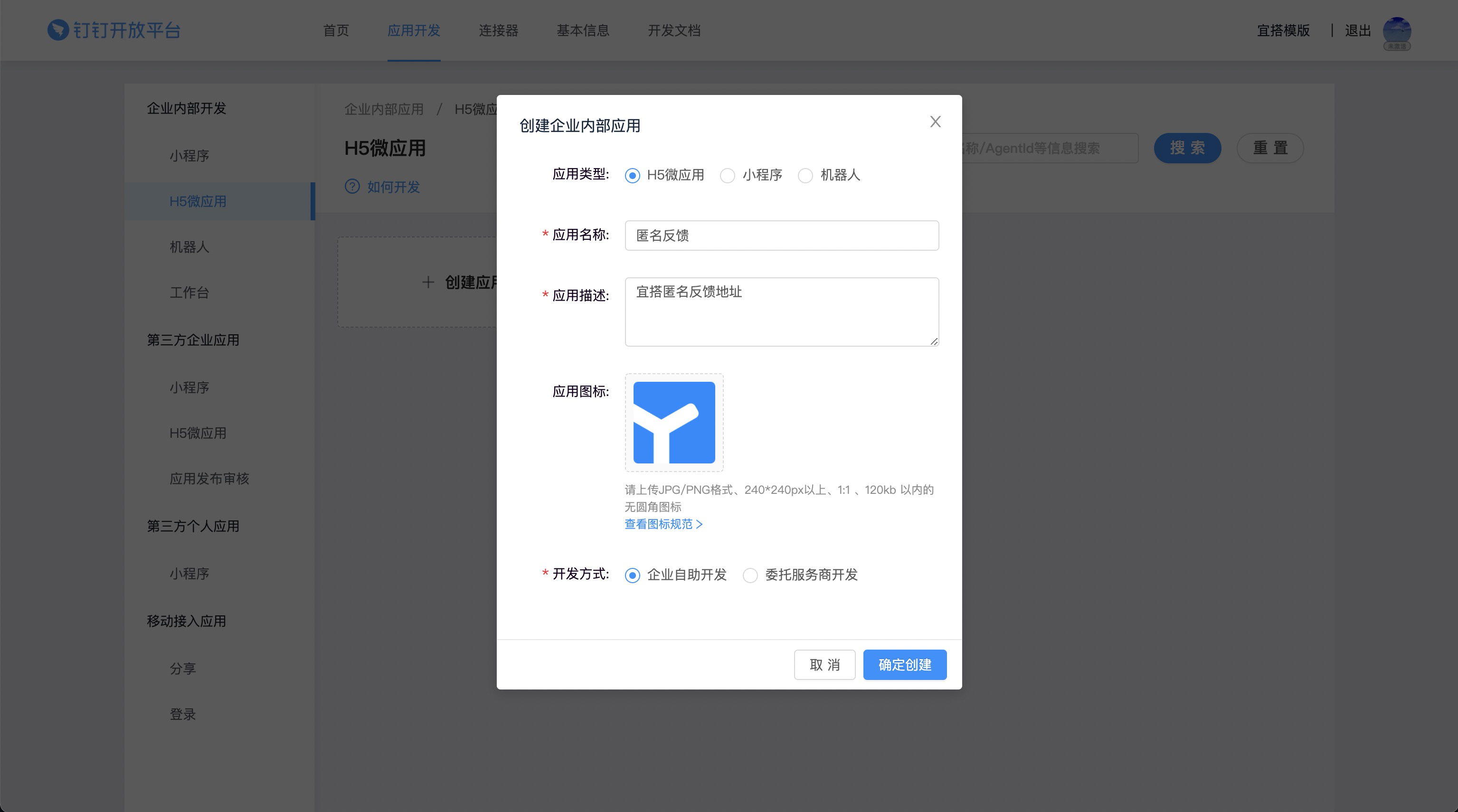This screenshot has height=812, width=1458.
Task: Click 企业内部开发 sidebar heading
Action: pos(186,108)
